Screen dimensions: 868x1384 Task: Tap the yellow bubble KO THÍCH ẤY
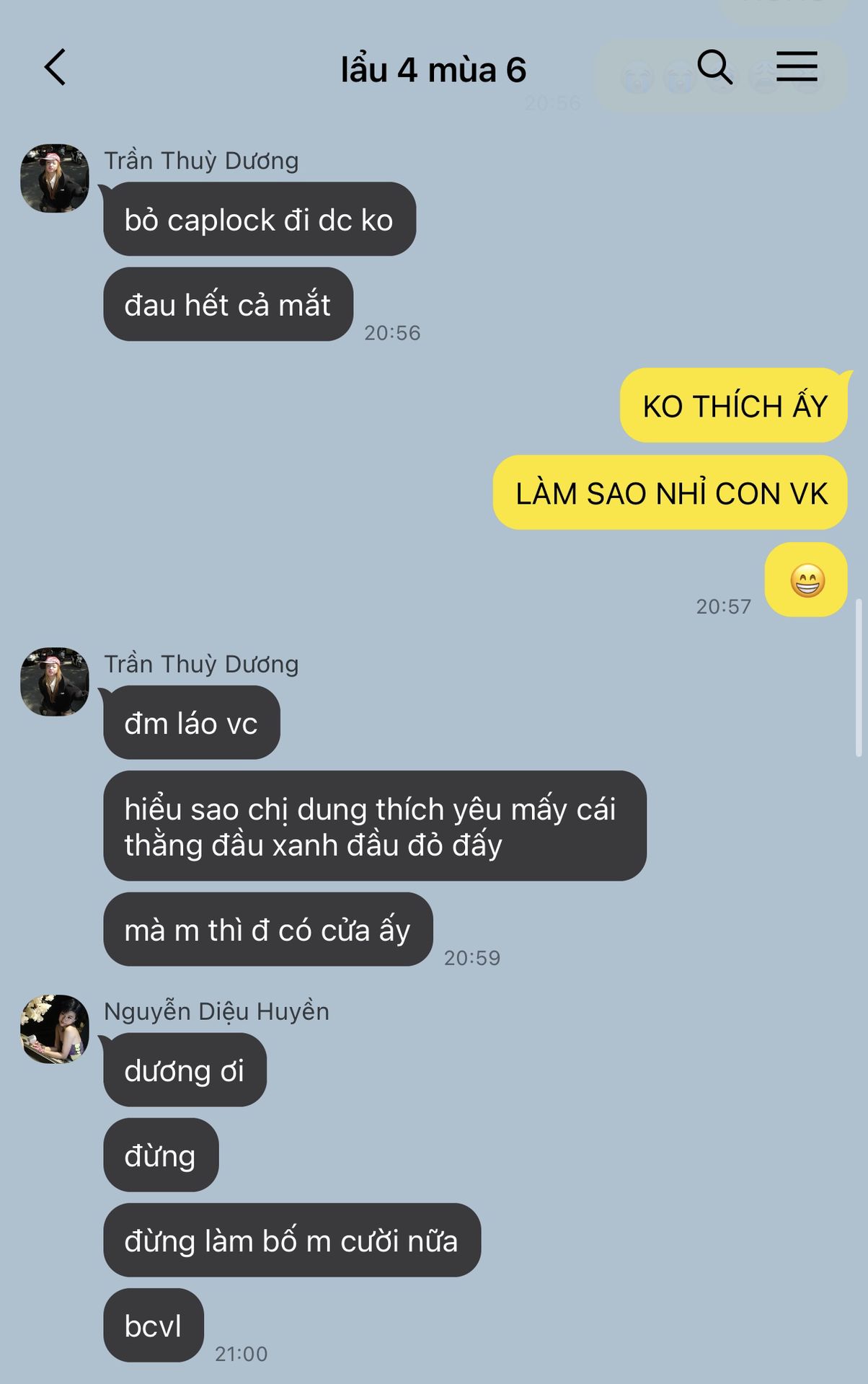point(734,406)
